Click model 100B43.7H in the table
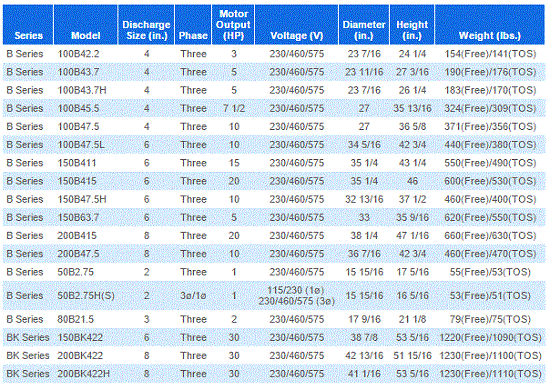The width and height of the screenshot is (550, 390). tap(82, 90)
